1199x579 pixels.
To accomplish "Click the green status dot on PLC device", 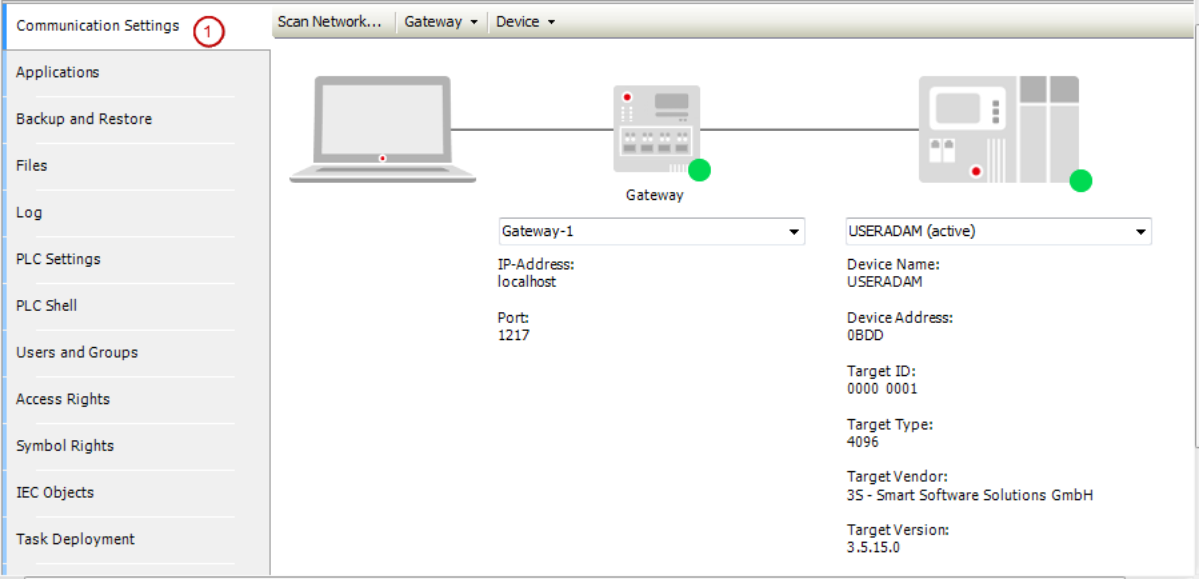I will (1080, 181).
